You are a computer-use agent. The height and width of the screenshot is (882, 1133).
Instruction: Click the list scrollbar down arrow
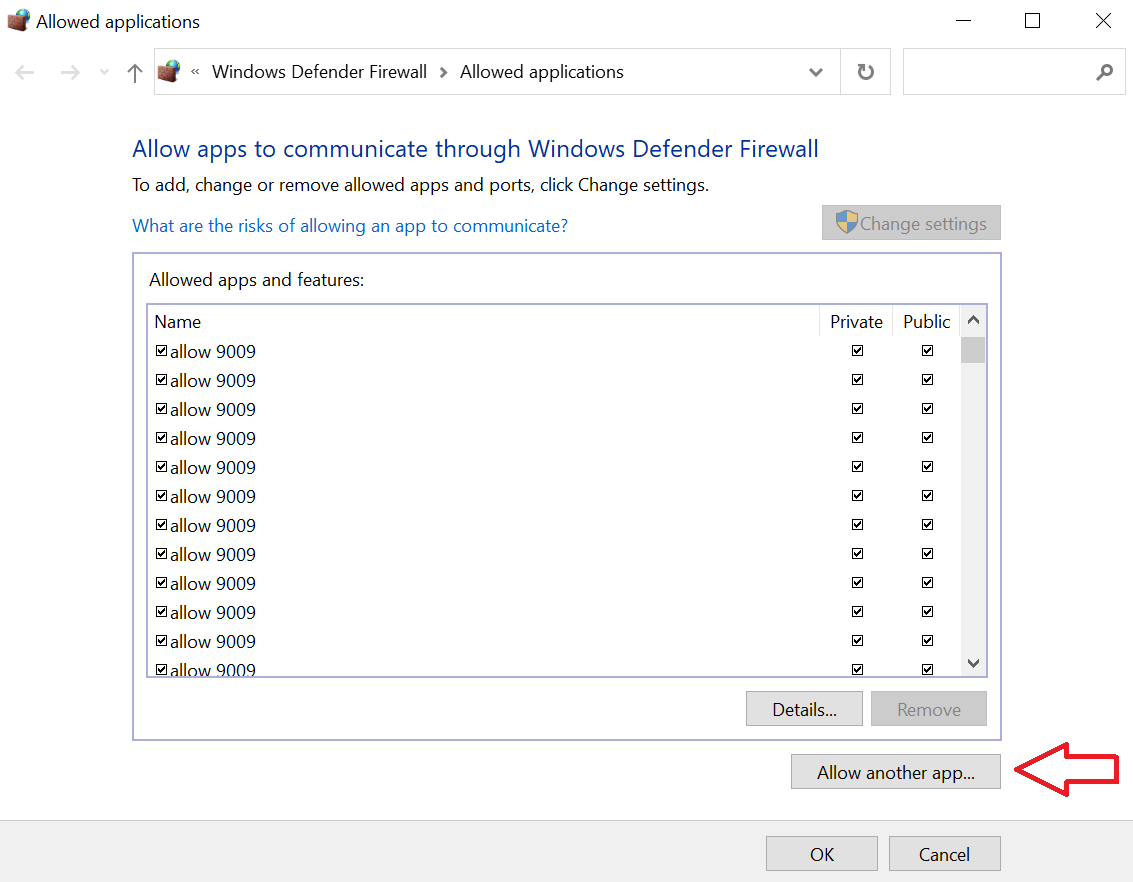click(973, 663)
